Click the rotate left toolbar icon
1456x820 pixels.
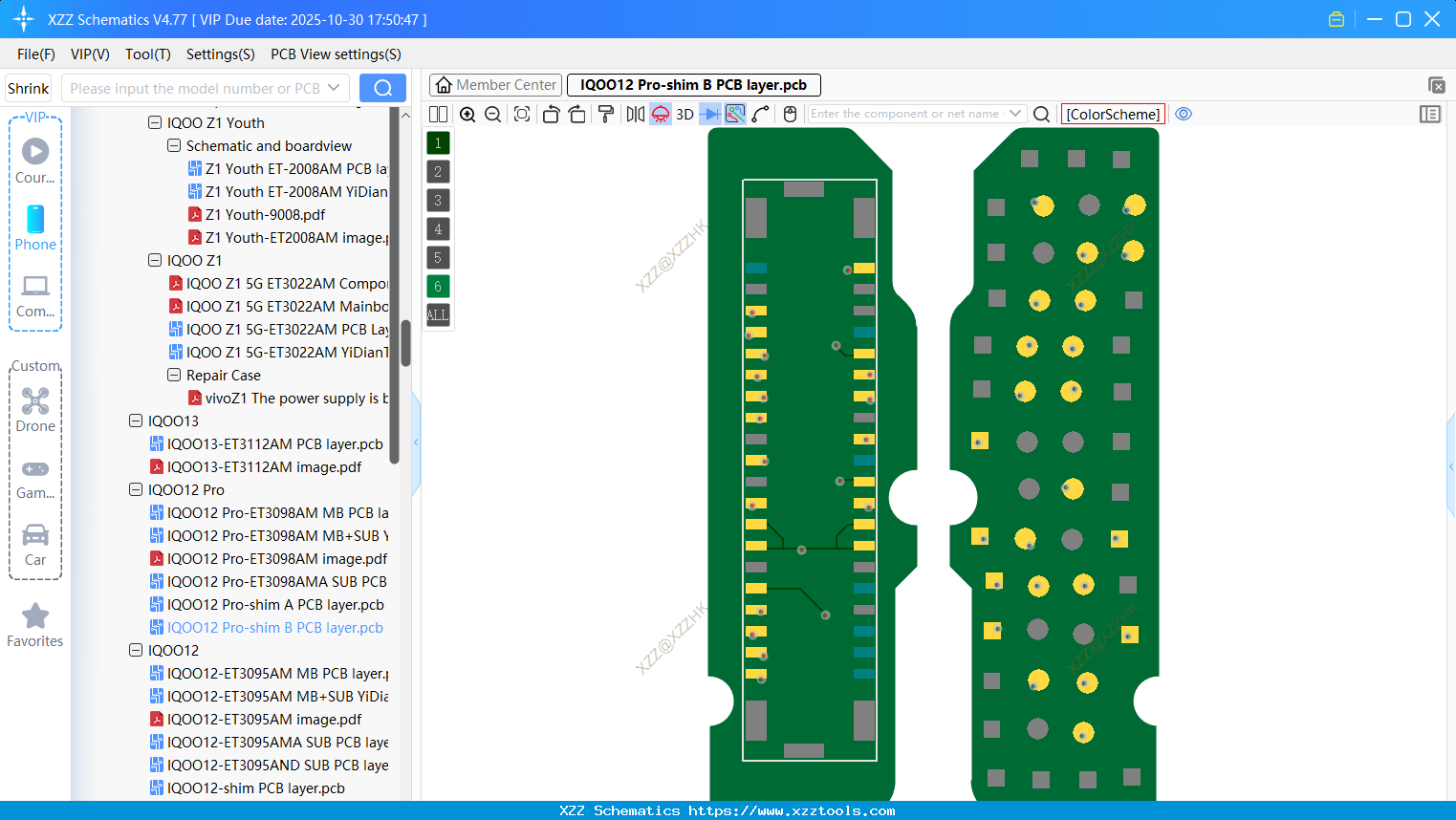pos(551,114)
